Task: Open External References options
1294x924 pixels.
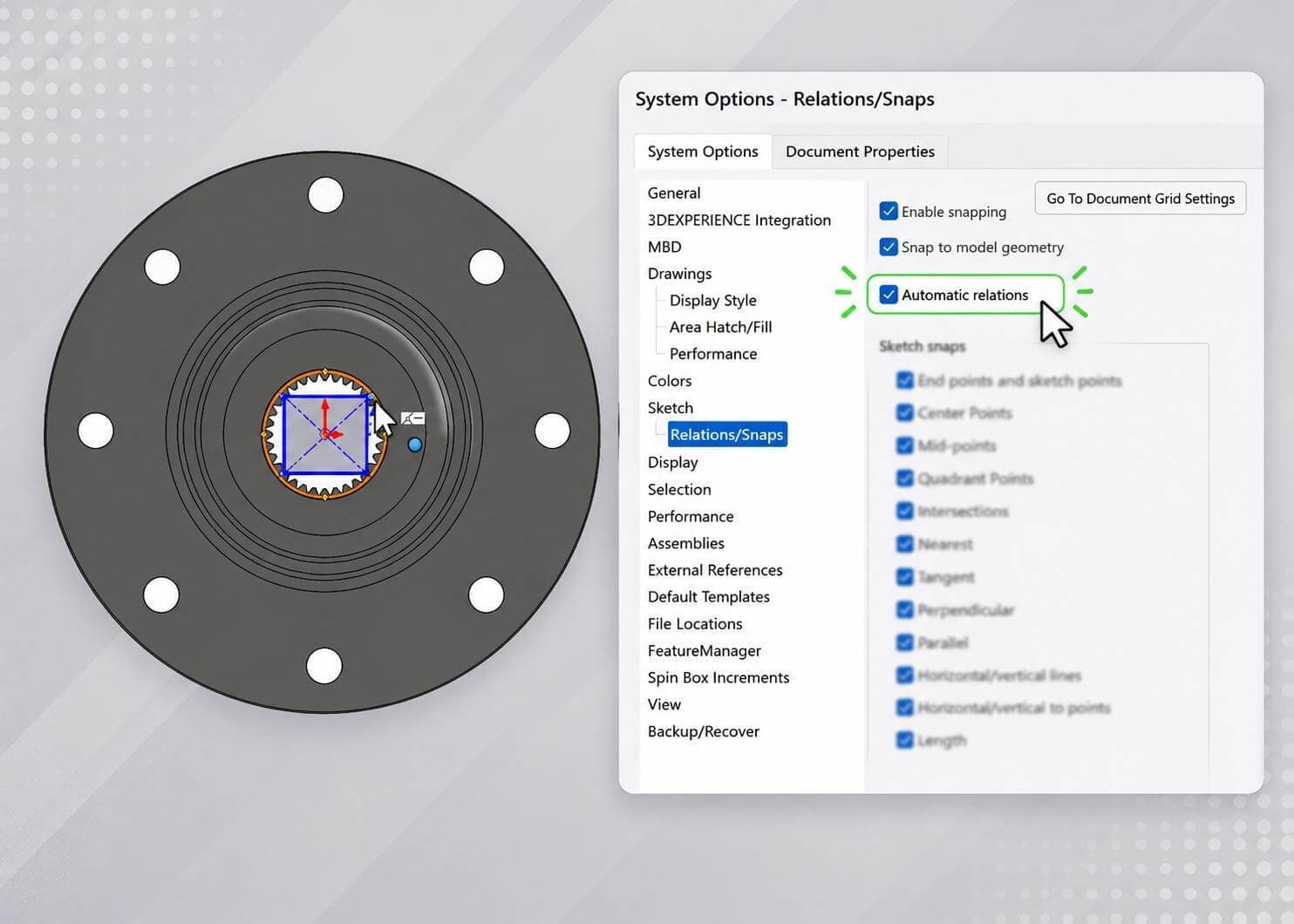Action: (715, 570)
